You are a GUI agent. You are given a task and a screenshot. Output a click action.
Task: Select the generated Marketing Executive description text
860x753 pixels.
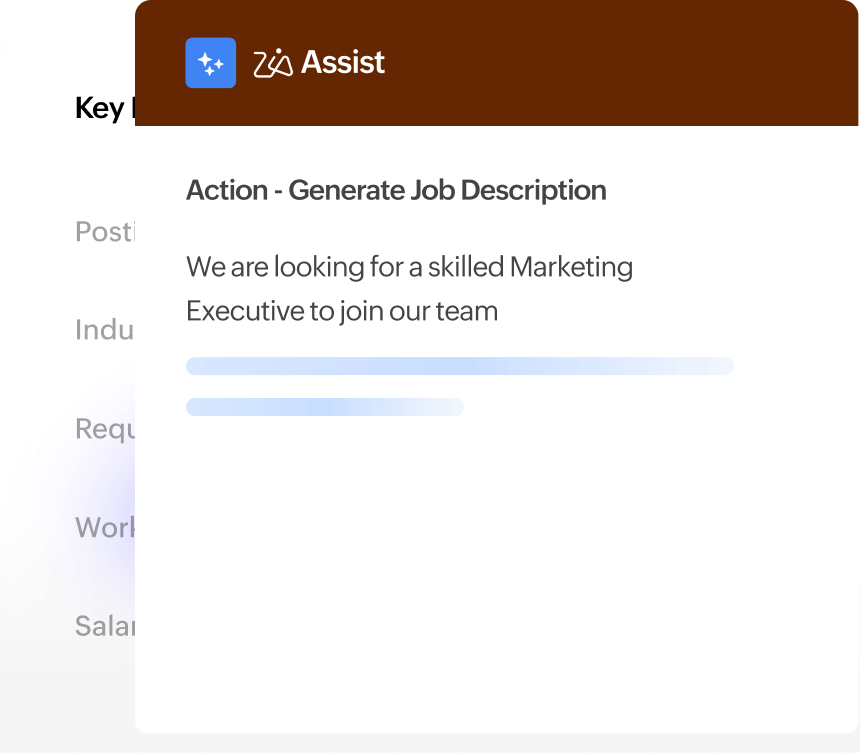click(409, 288)
